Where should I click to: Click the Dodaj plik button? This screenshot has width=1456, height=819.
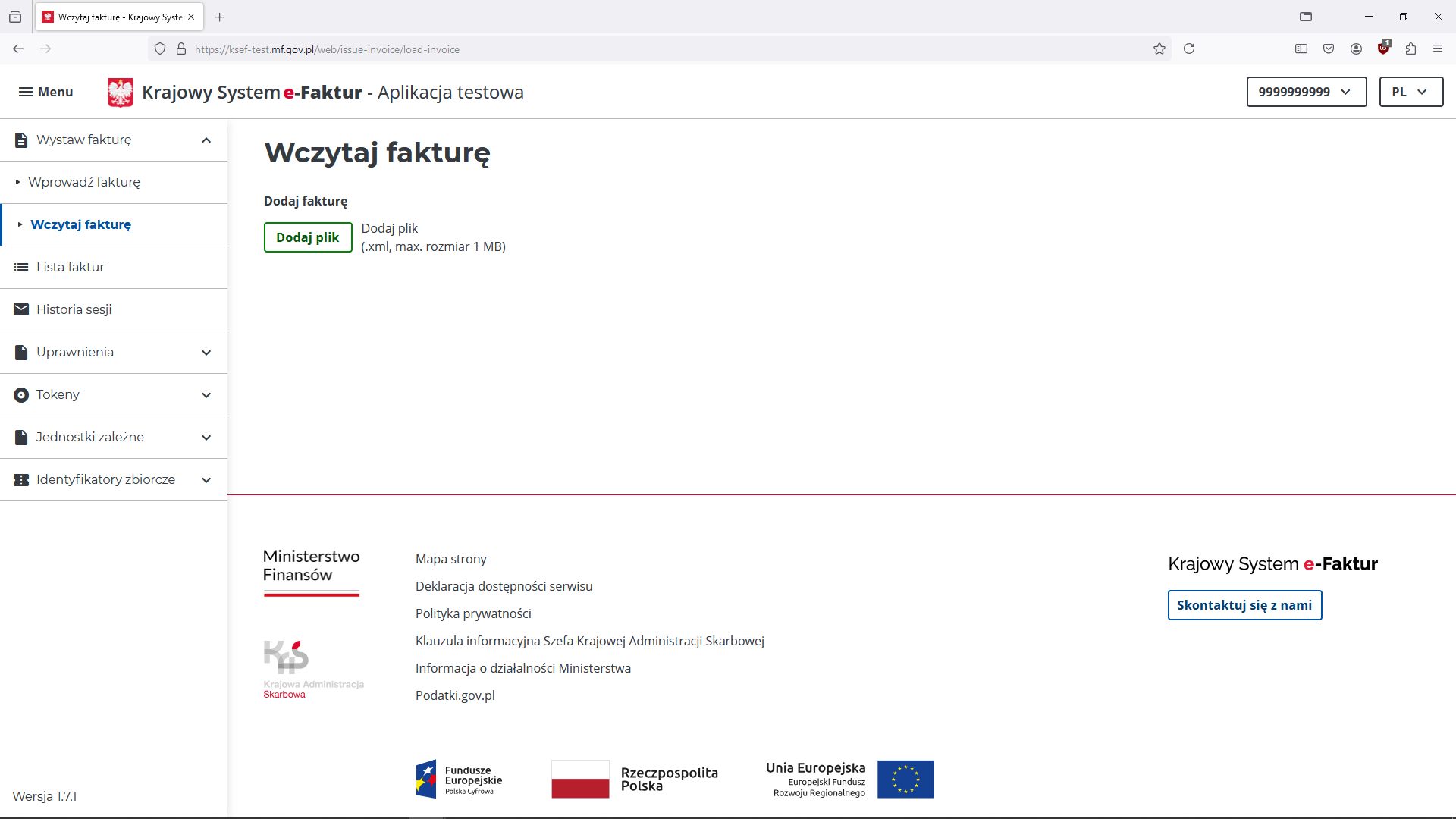(308, 237)
